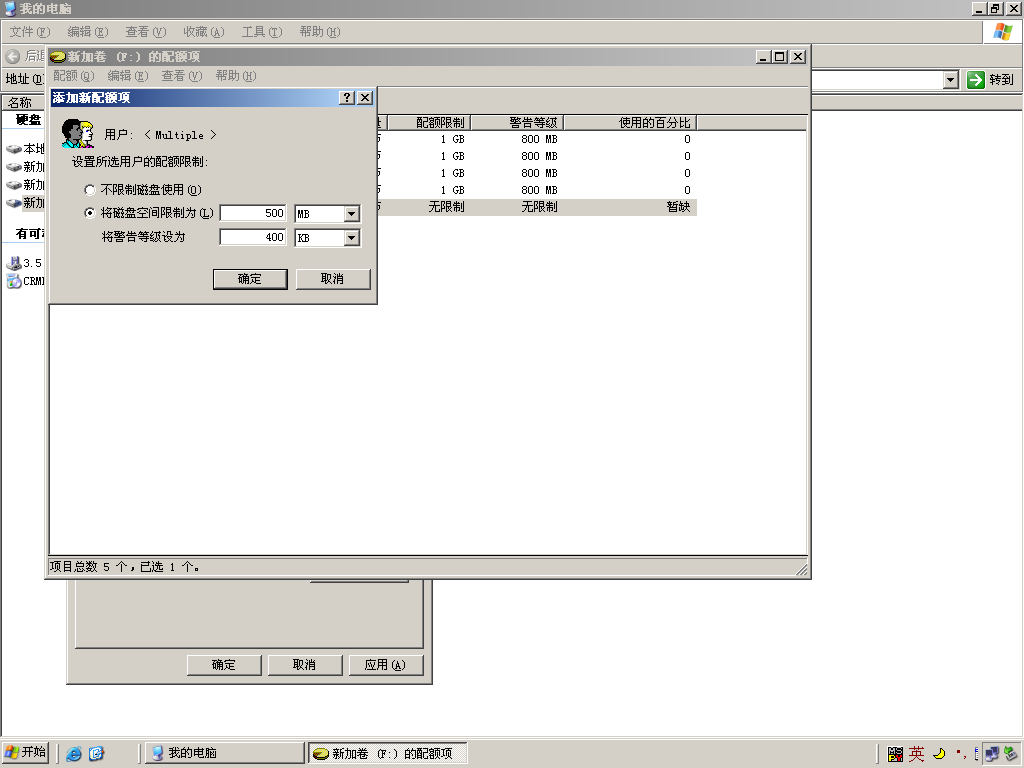Click the 暂缺 percentage cell
This screenshot has height=768, width=1024.
(678, 207)
